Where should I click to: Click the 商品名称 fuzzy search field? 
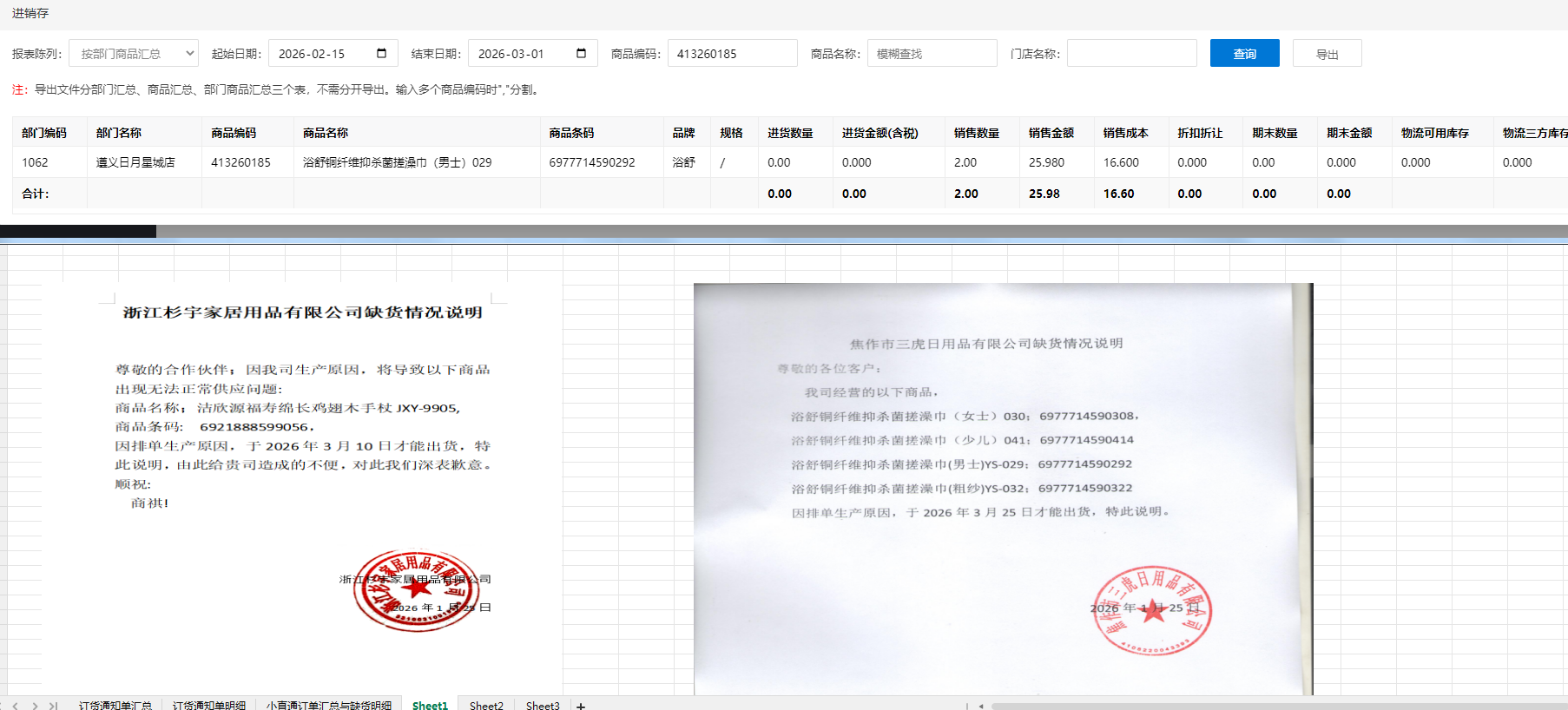(x=932, y=54)
